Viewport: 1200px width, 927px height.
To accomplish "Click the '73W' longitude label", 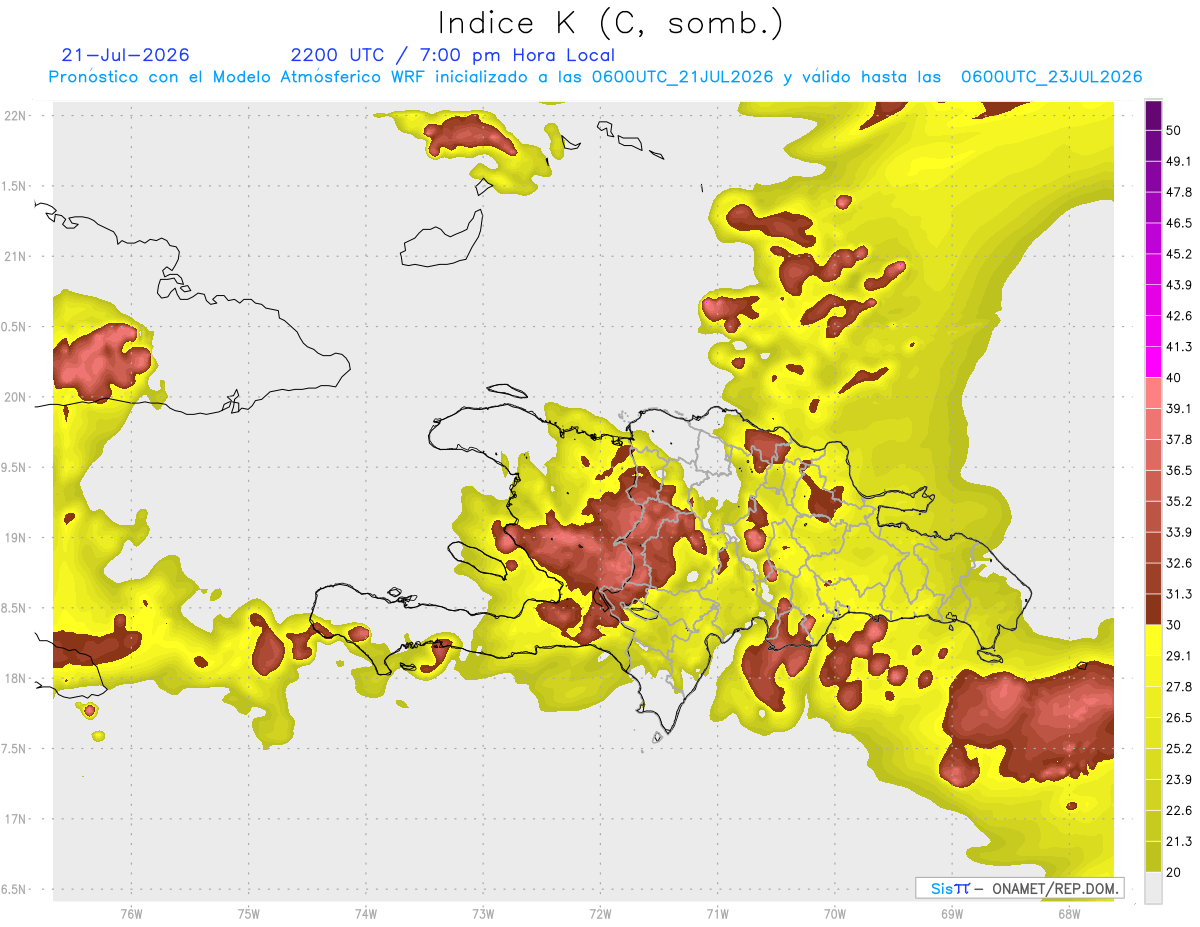I will [x=483, y=913].
